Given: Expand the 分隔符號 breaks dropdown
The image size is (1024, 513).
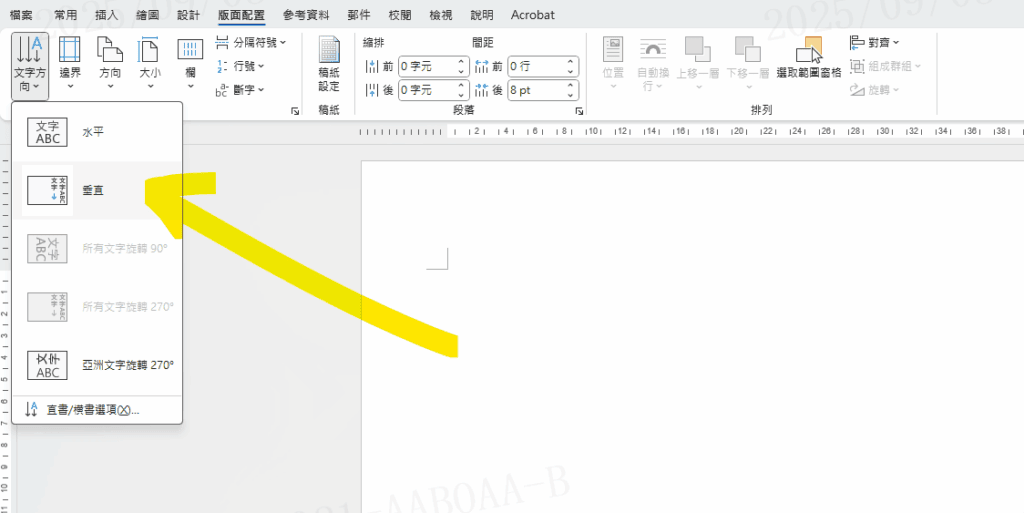Looking at the screenshot, I should (x=251, y=43).
